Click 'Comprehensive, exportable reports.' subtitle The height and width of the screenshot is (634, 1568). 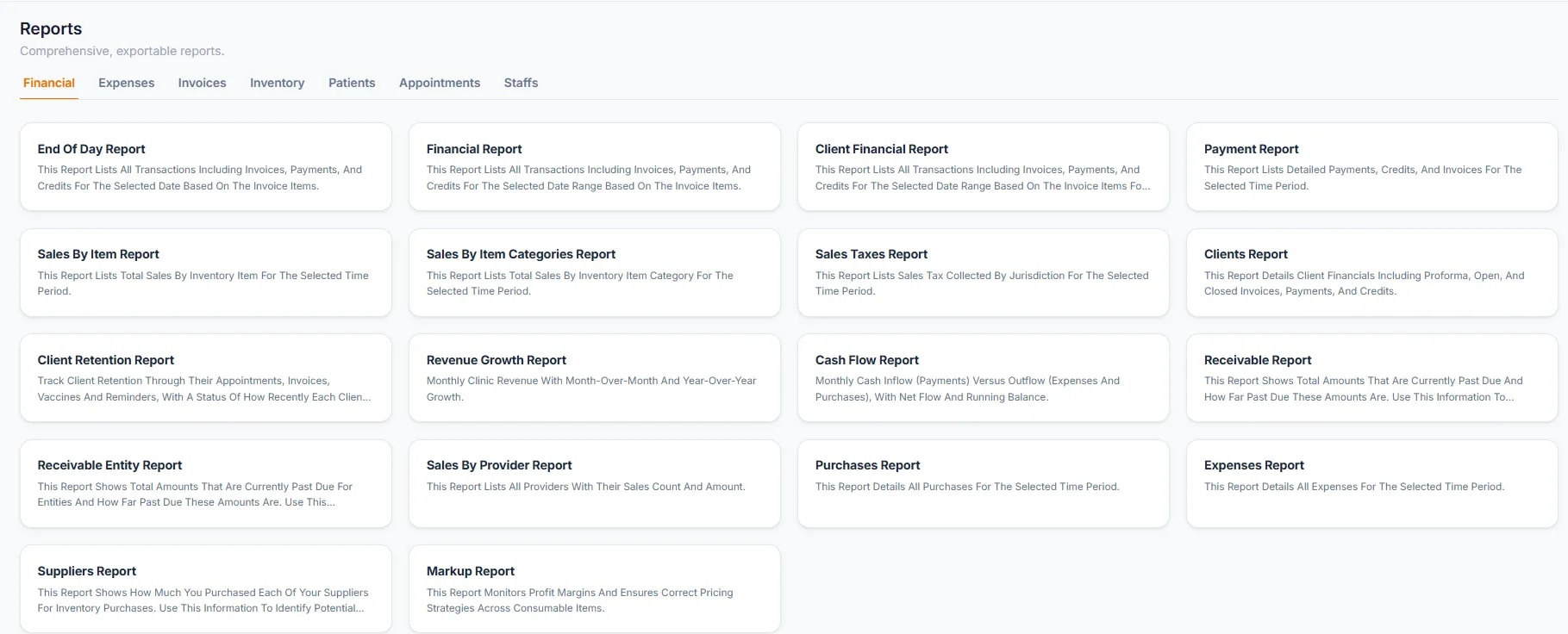coord(122,51)
